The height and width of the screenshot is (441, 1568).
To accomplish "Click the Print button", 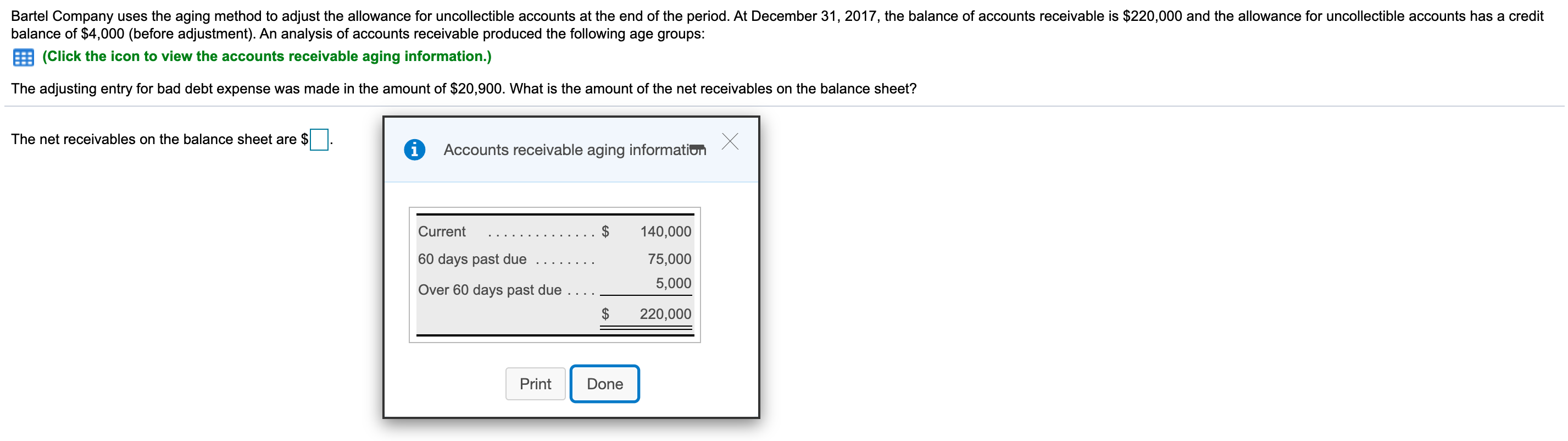I will pyautogui.click(x=535, y=383).
